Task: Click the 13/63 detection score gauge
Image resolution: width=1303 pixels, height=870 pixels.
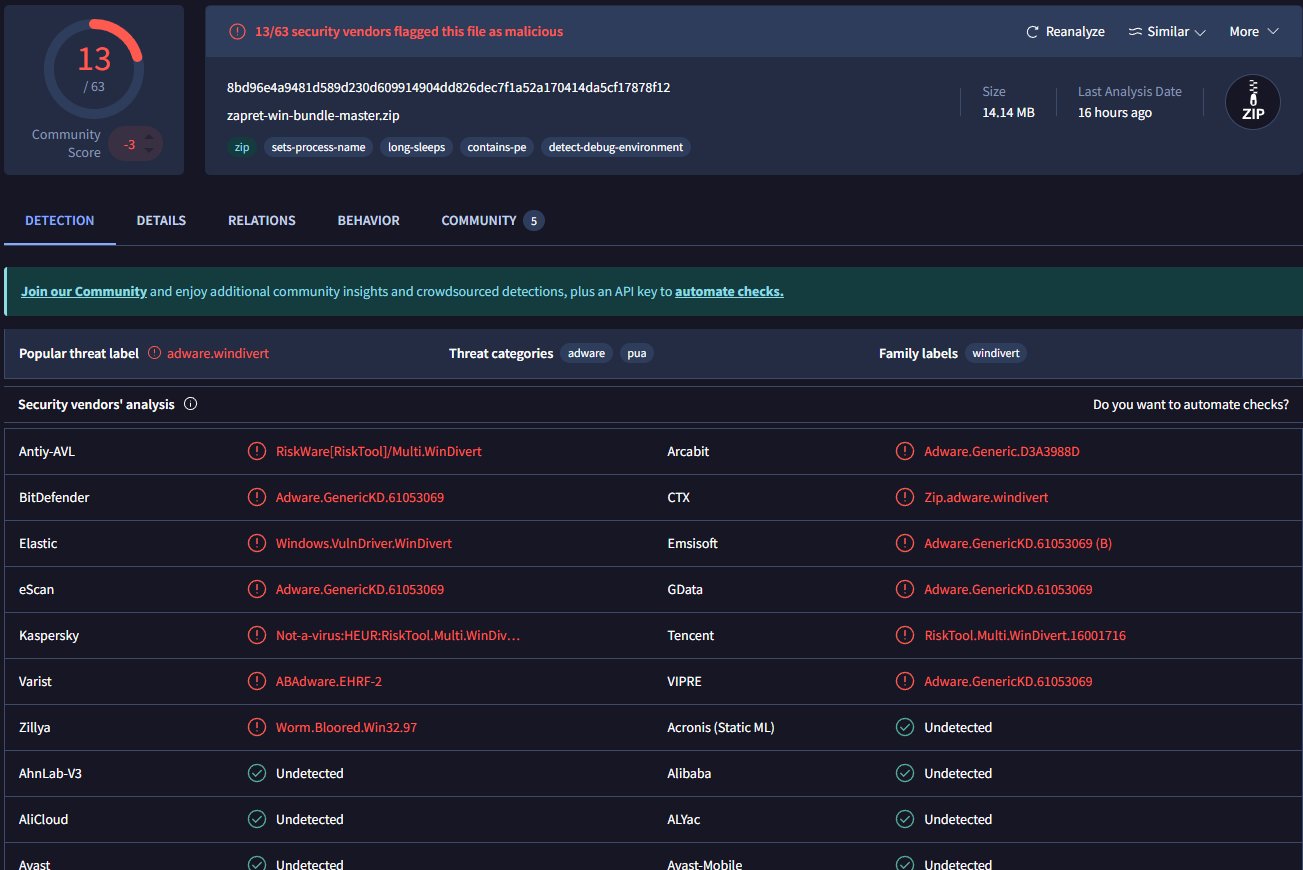Action: click(x=94, y=68)
